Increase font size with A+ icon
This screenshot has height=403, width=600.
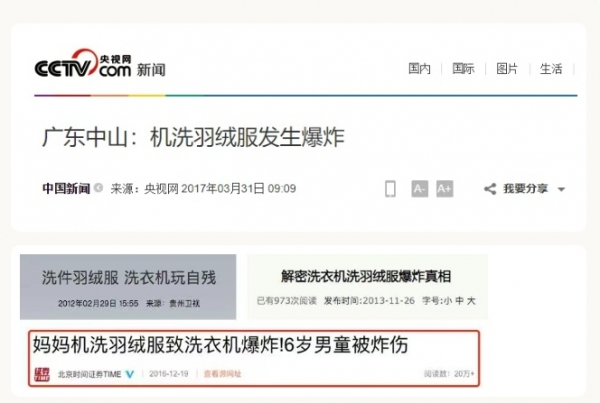(445, 189)
